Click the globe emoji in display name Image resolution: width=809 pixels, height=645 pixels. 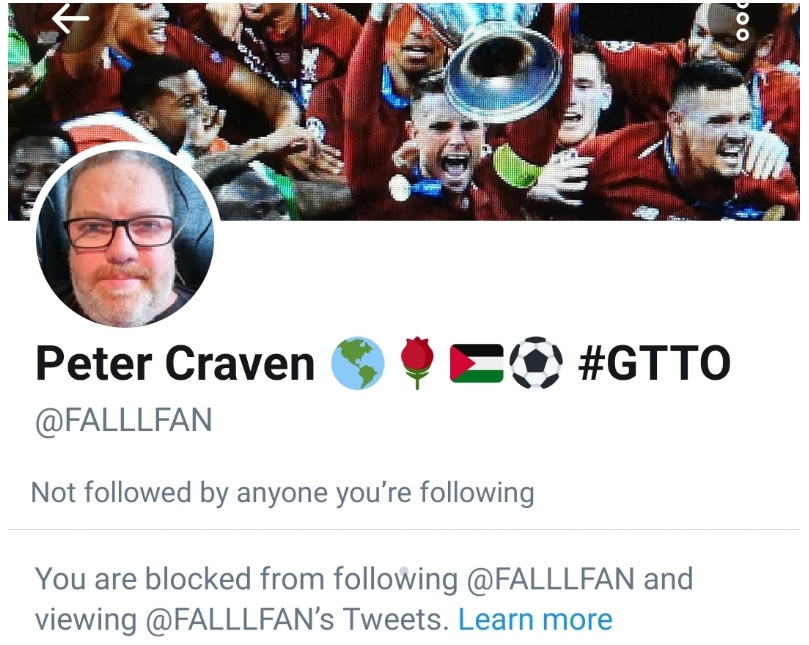point(358,363)
